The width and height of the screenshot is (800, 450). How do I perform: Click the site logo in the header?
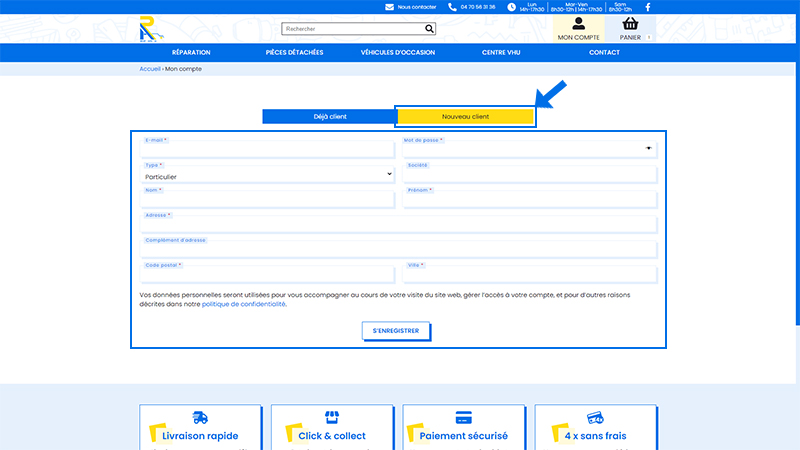point(152,29)
